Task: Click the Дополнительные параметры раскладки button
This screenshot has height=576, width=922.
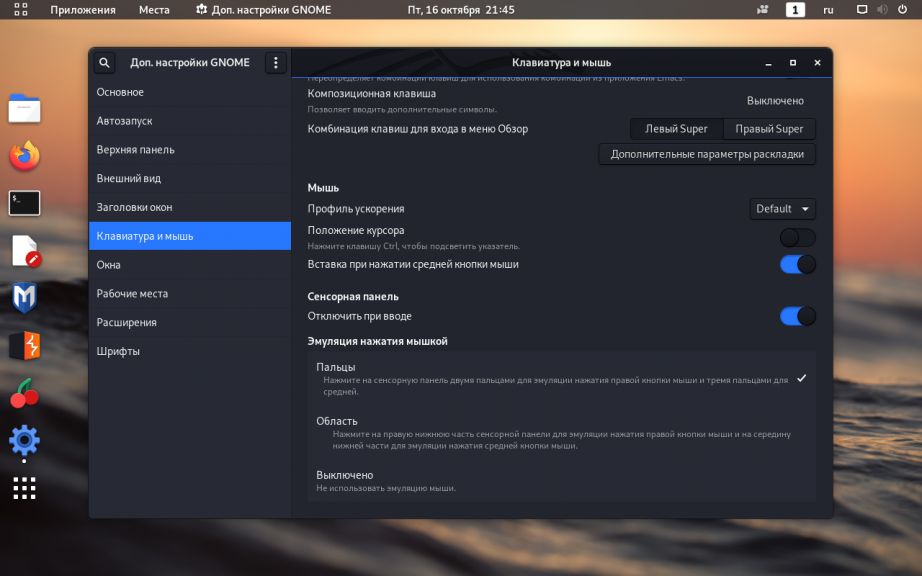Action: pyautogui.click(x=707, y=154)
